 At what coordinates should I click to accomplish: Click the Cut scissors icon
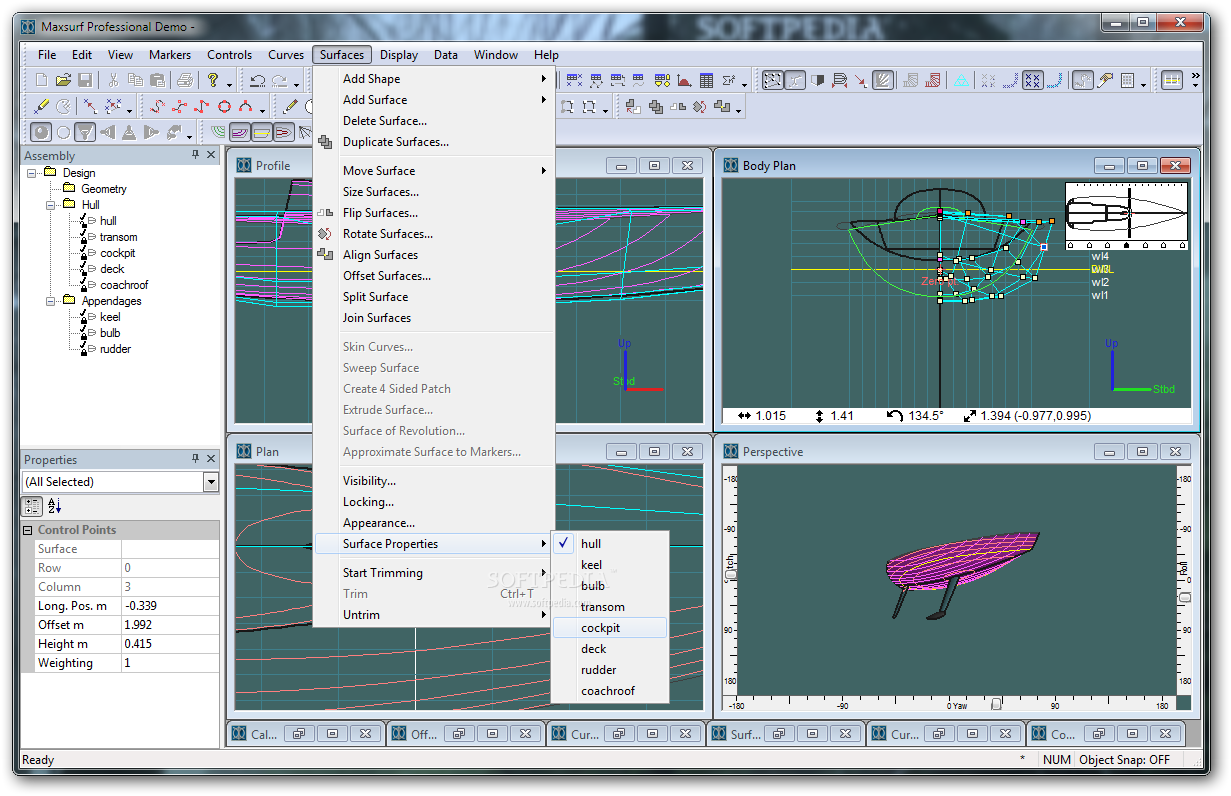[x=113, y=80]
